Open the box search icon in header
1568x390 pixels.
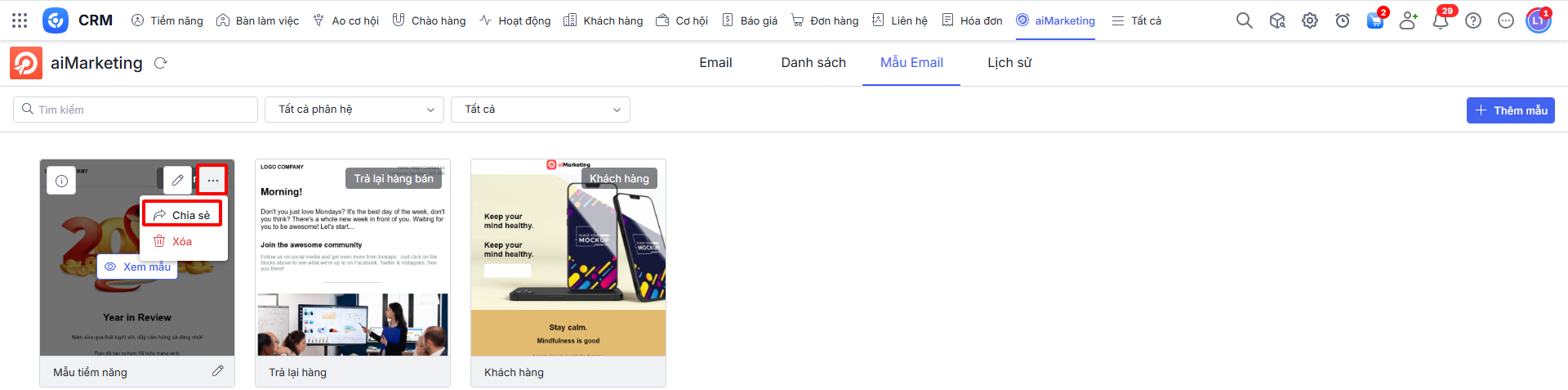coord(1277,20)
